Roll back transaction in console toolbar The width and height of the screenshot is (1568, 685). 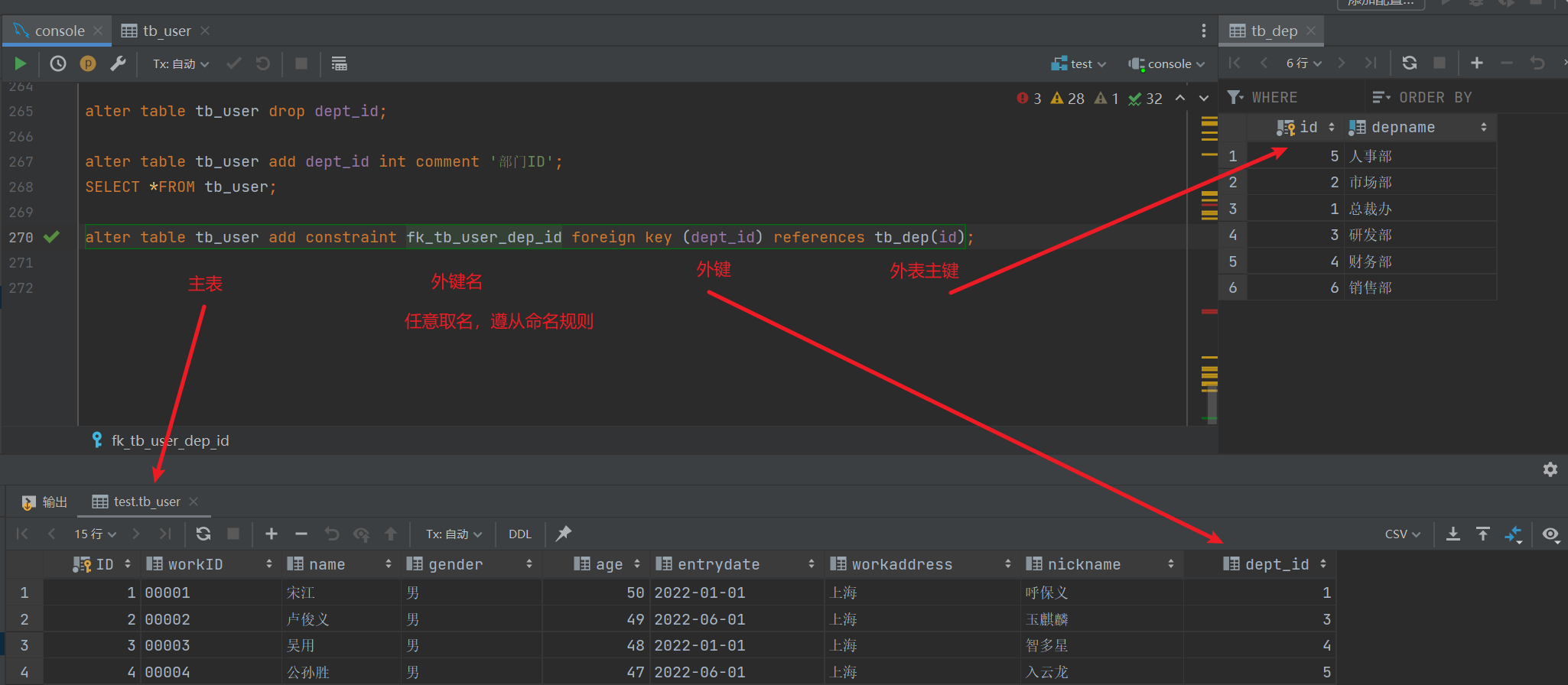(x=263, y=63)
